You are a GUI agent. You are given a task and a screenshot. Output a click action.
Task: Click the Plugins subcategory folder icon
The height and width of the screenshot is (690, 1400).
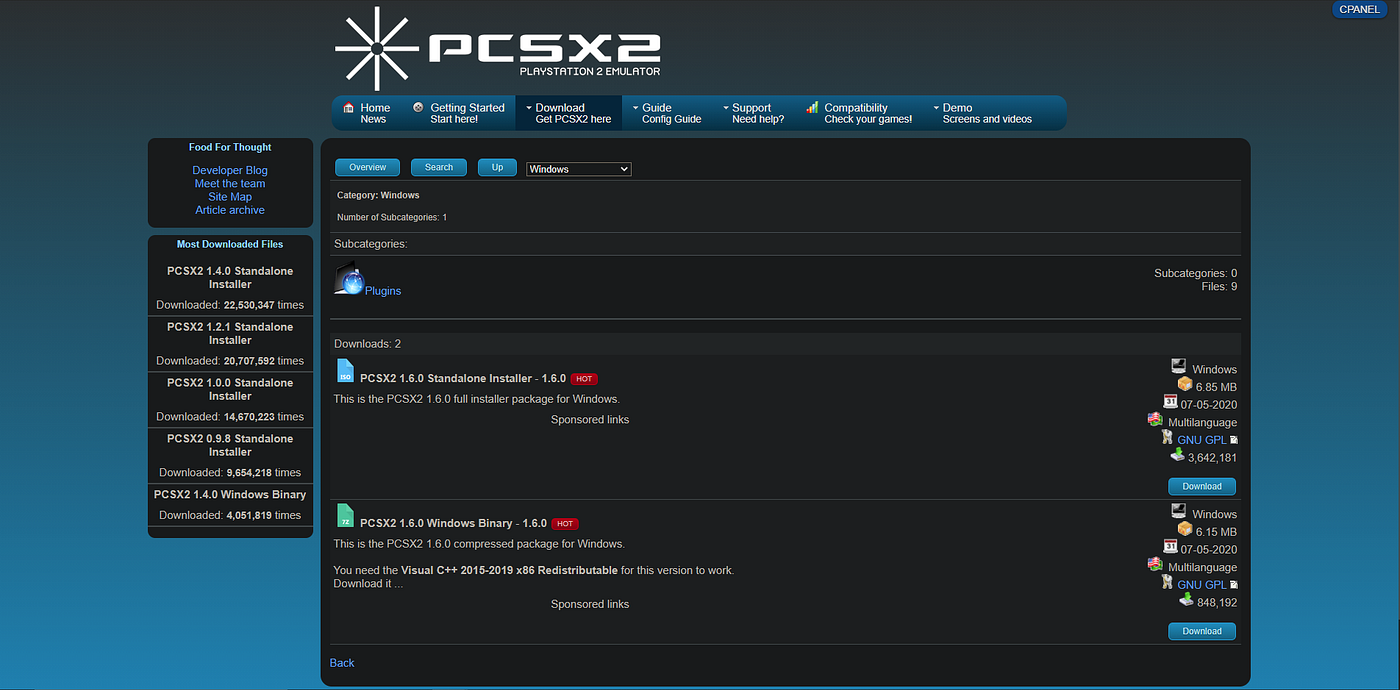(349, 279)
